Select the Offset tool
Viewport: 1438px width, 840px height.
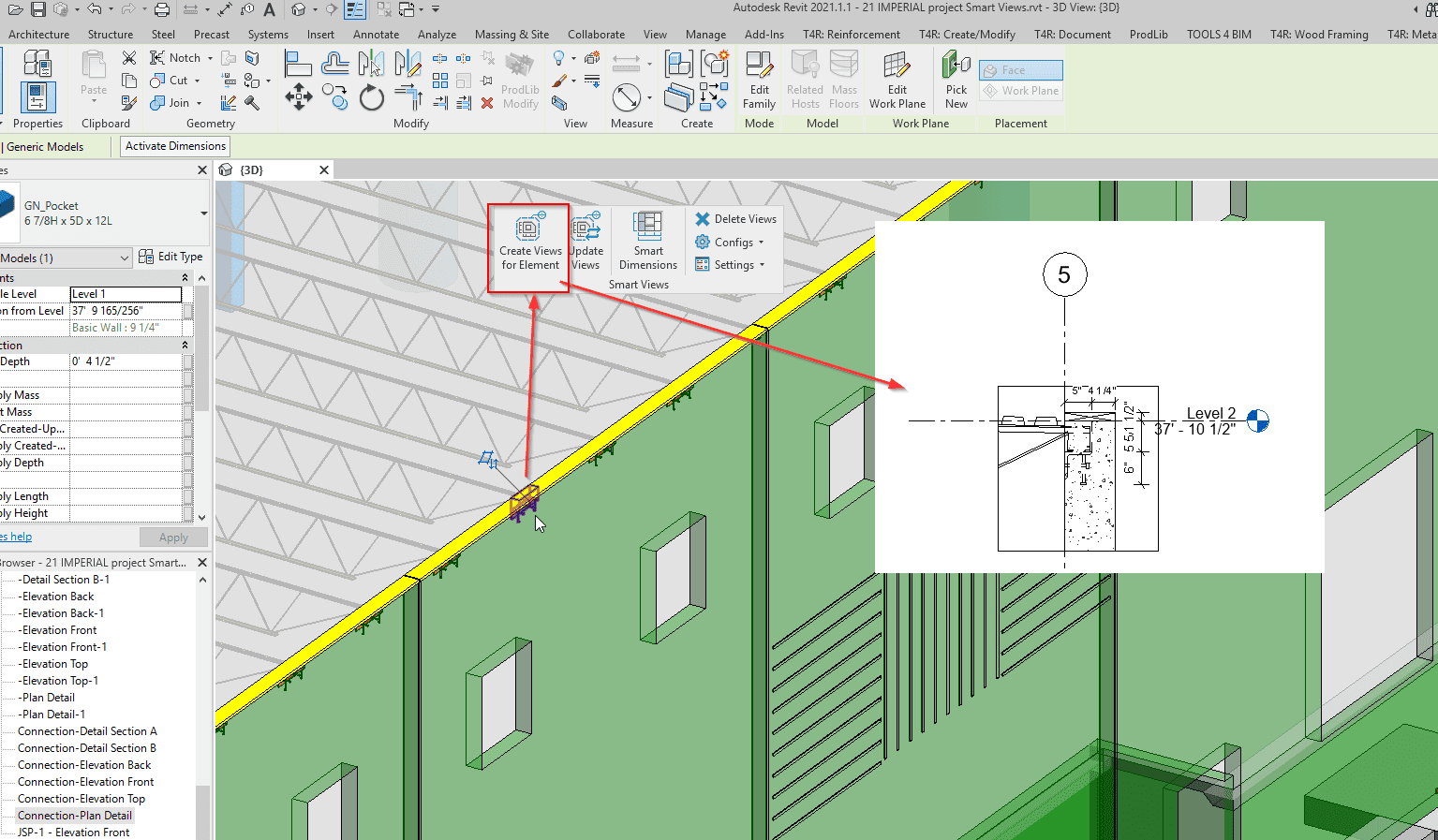pyautogui.click(x=334, y=64)
